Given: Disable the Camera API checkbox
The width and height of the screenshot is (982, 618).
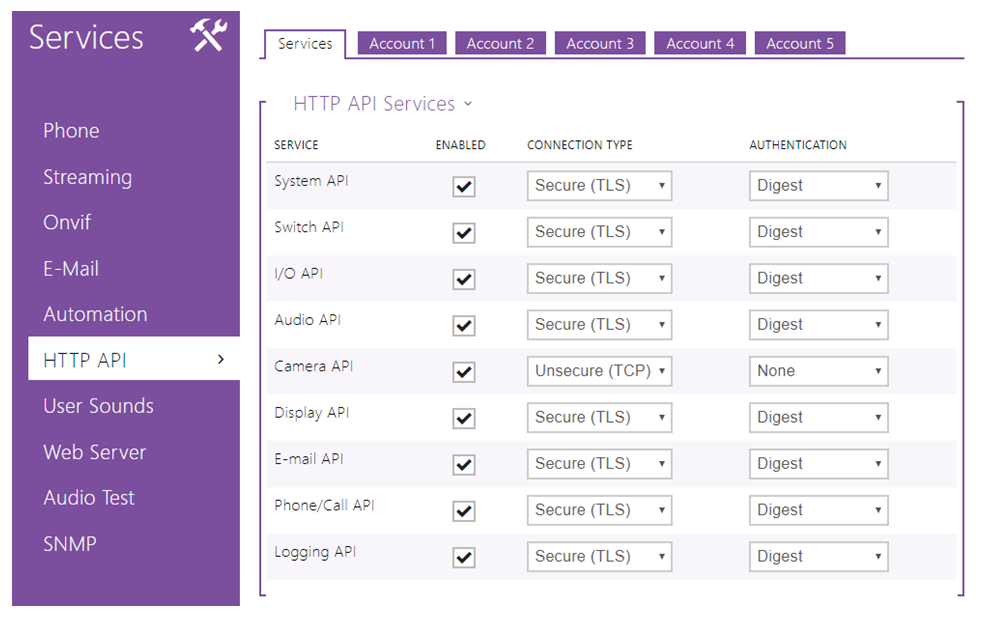Looking at the screenshot, I should 464,372.
